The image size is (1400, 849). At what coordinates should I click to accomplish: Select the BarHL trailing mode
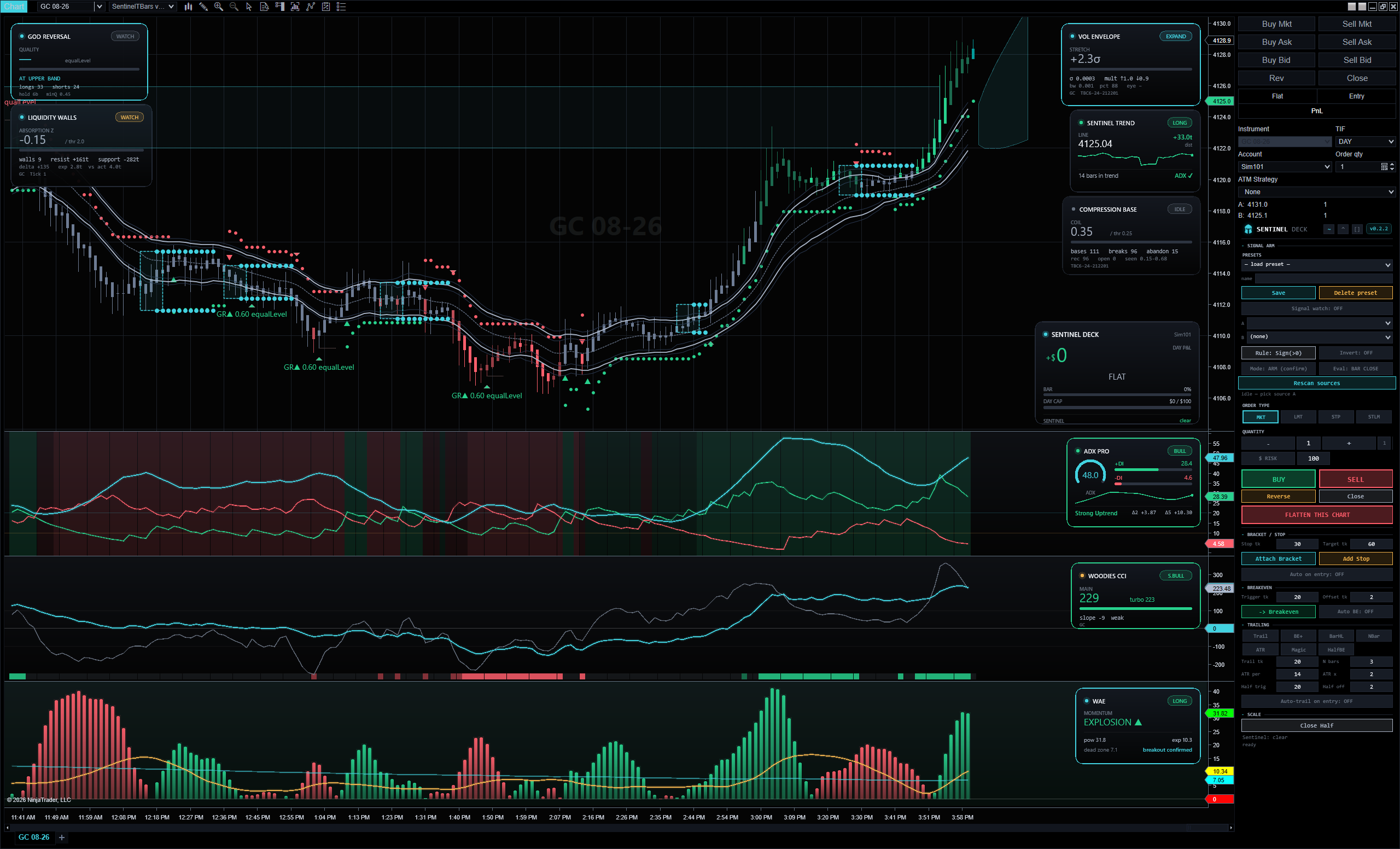tap(1336, 636)
